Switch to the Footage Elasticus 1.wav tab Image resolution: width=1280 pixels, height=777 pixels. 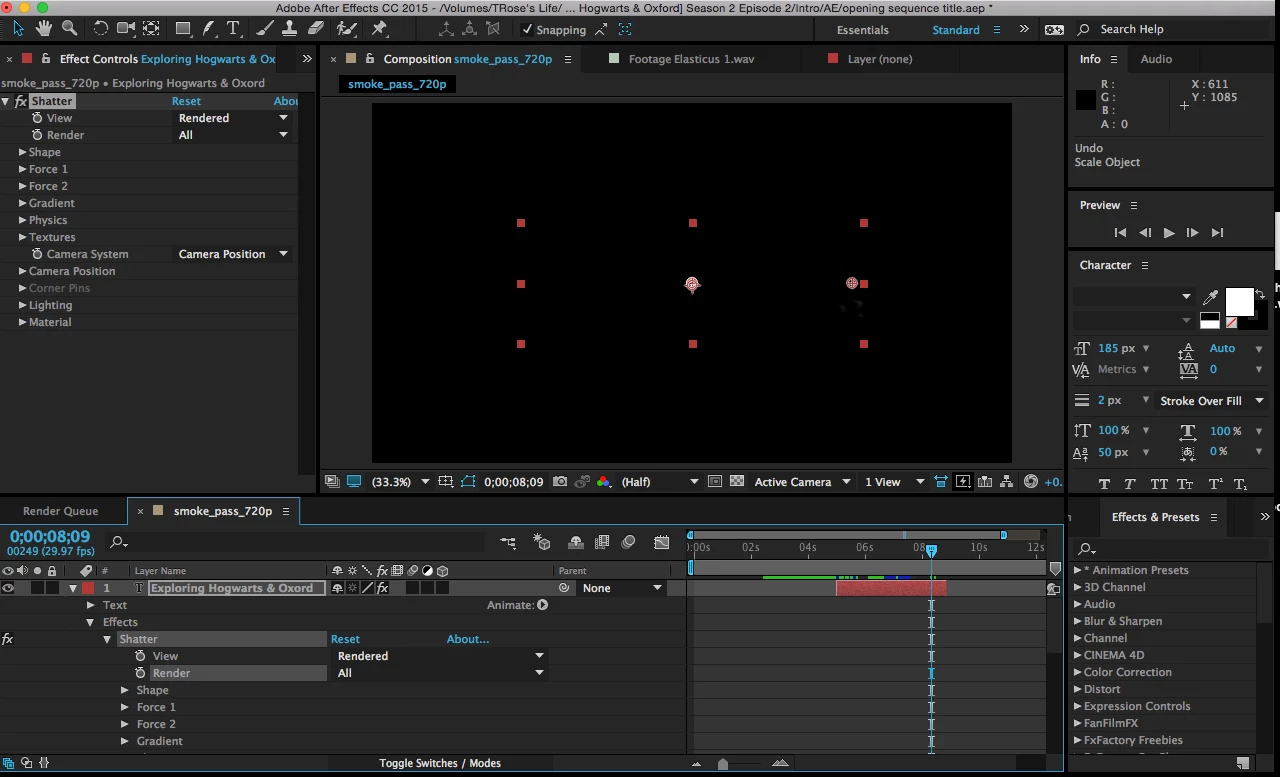pos(691,59)
